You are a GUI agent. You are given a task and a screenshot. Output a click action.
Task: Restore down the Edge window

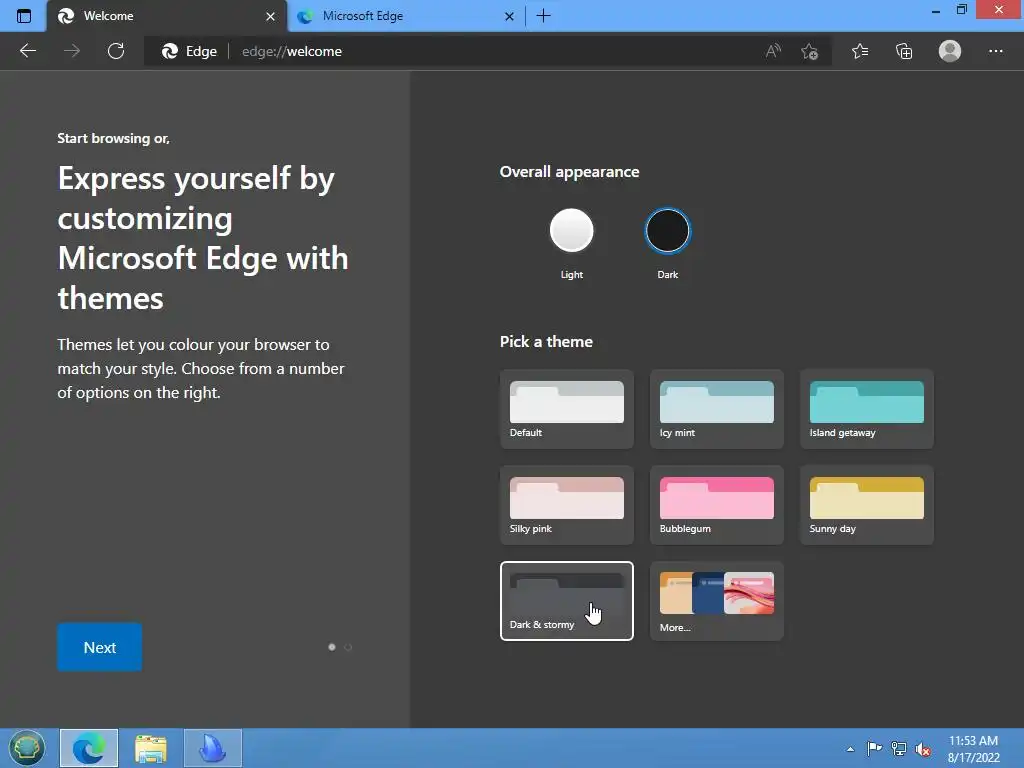tap(961, 10)
